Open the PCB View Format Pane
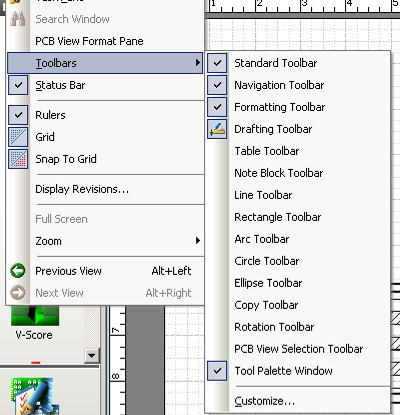This screenshot has width=400, height=415. click(x=105, y=41)
